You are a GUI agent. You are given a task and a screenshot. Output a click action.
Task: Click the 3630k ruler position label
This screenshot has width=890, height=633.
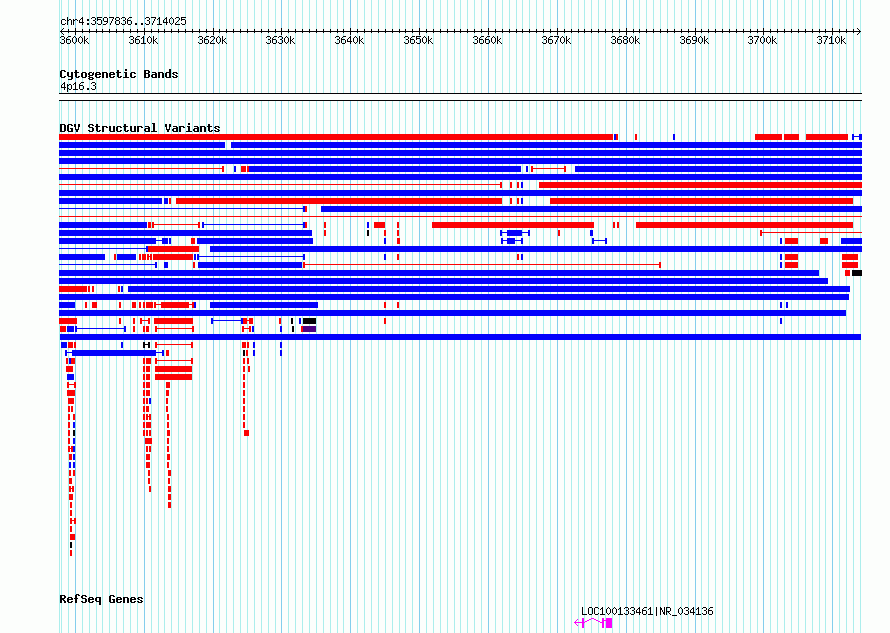280,40
